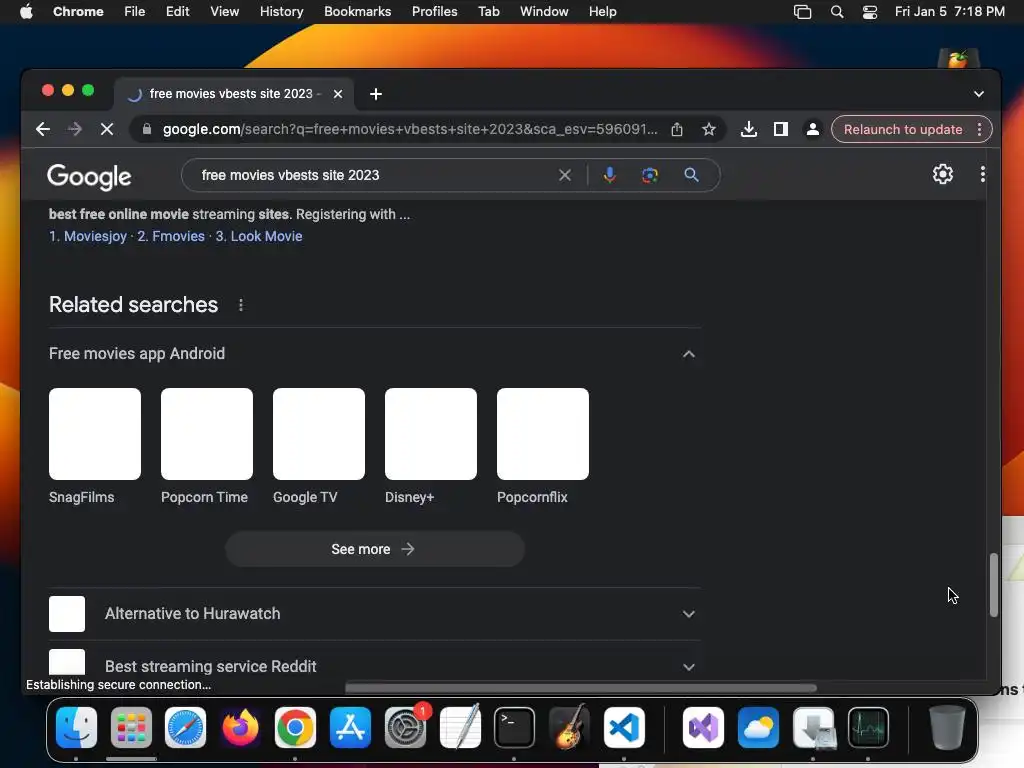Click the browser back arrow
Screen dimensions: 1024x768
click(x=43, y=129)
